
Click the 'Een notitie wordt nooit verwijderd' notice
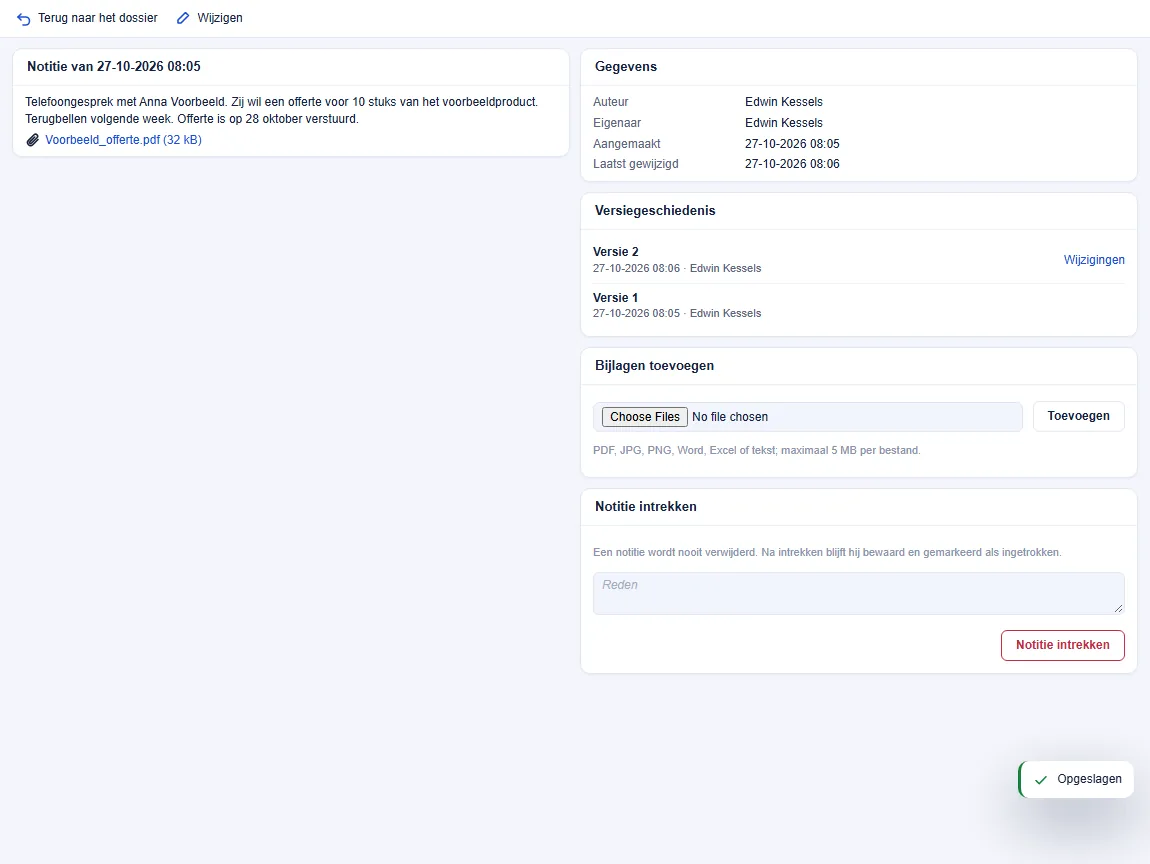pos(827,552)
